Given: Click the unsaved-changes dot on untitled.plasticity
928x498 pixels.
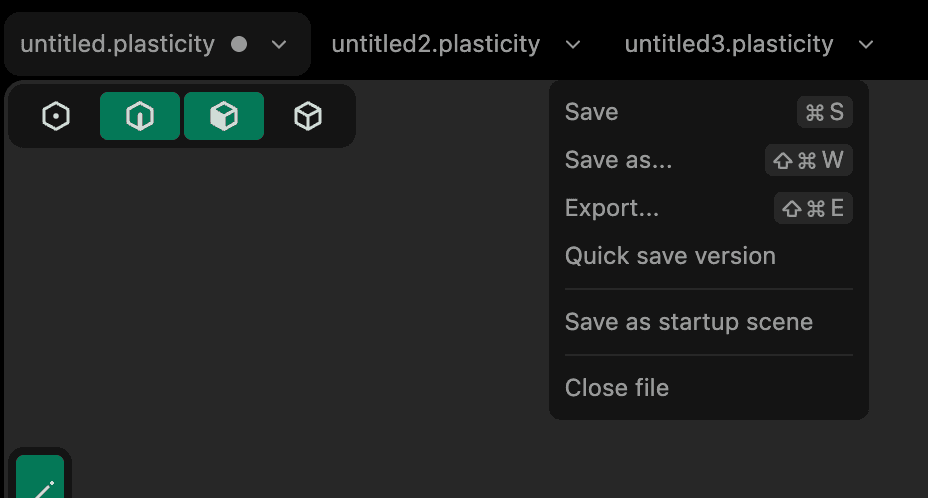Looking at the screenshot, I should tap(239, 44).
